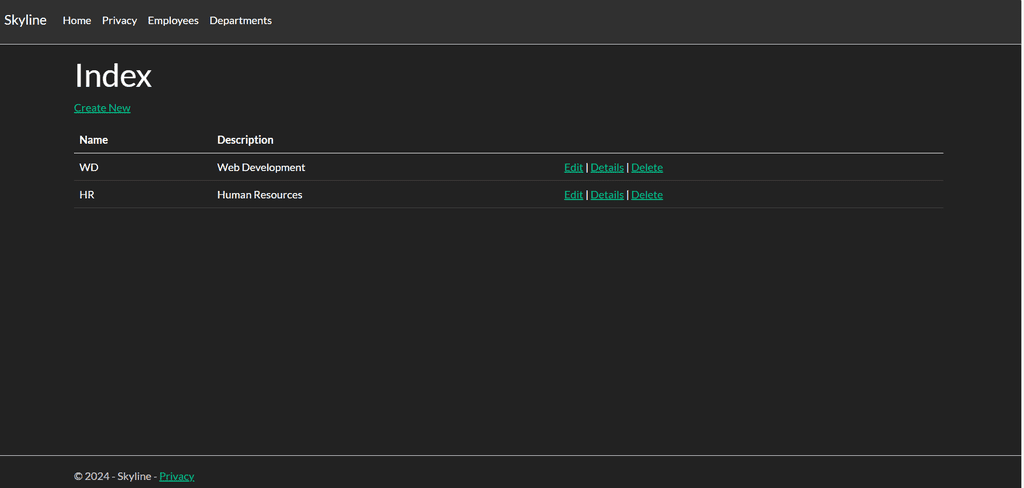Click the Description column header
The image size is (1024, 488).
pyautogui.click(x=245, y=140)
